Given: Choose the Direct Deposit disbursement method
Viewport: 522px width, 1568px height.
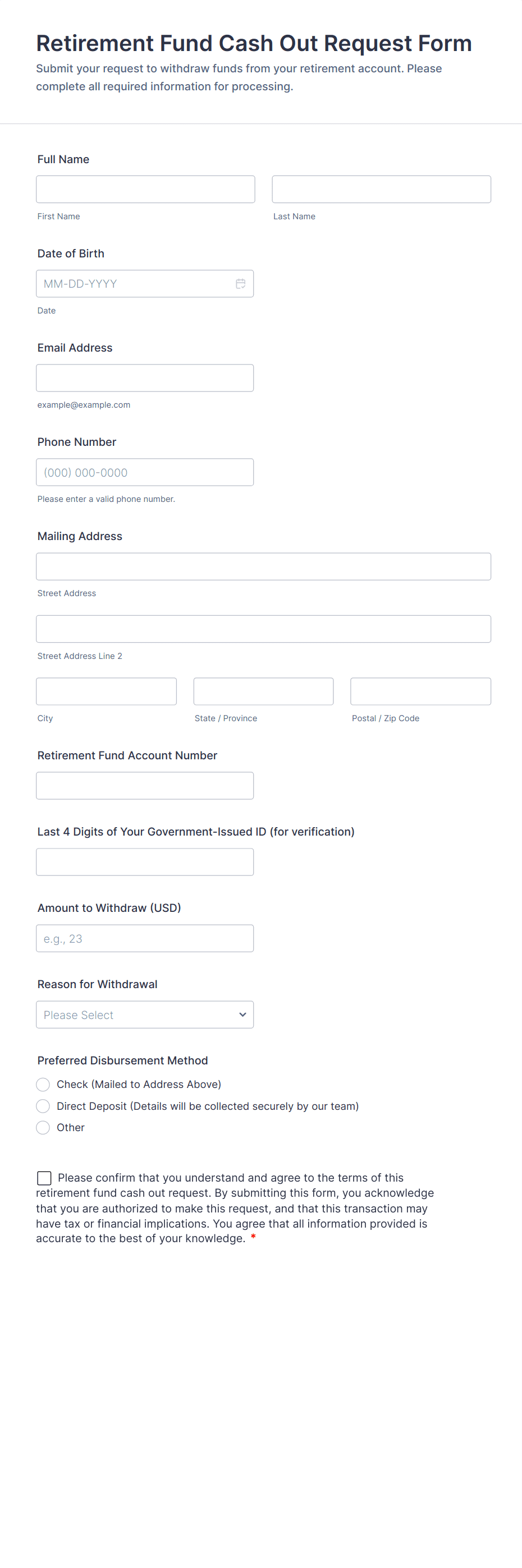Looking at the screenshot, I should (x=43, y=1106).
